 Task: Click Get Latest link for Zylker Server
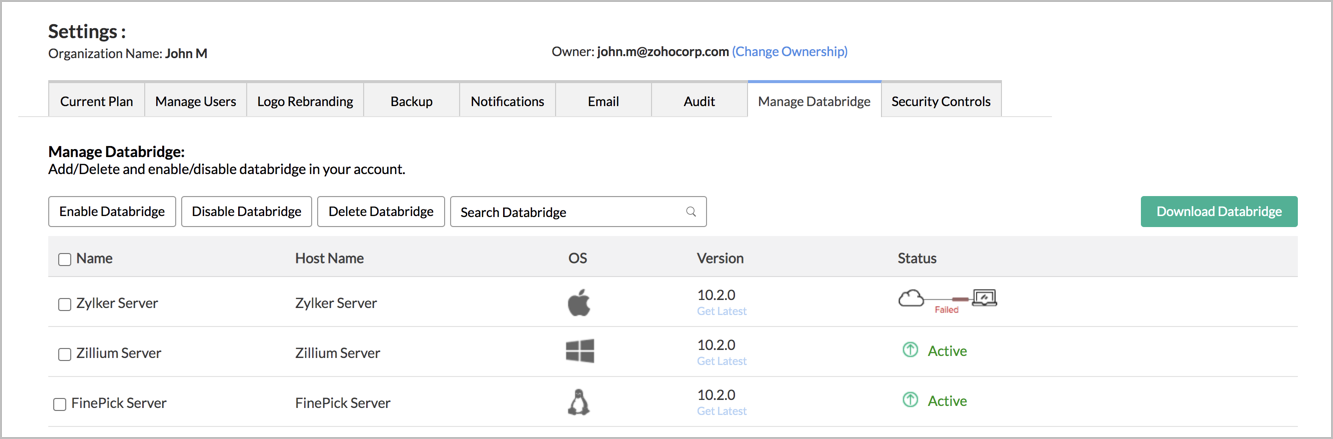pos(721,311)
